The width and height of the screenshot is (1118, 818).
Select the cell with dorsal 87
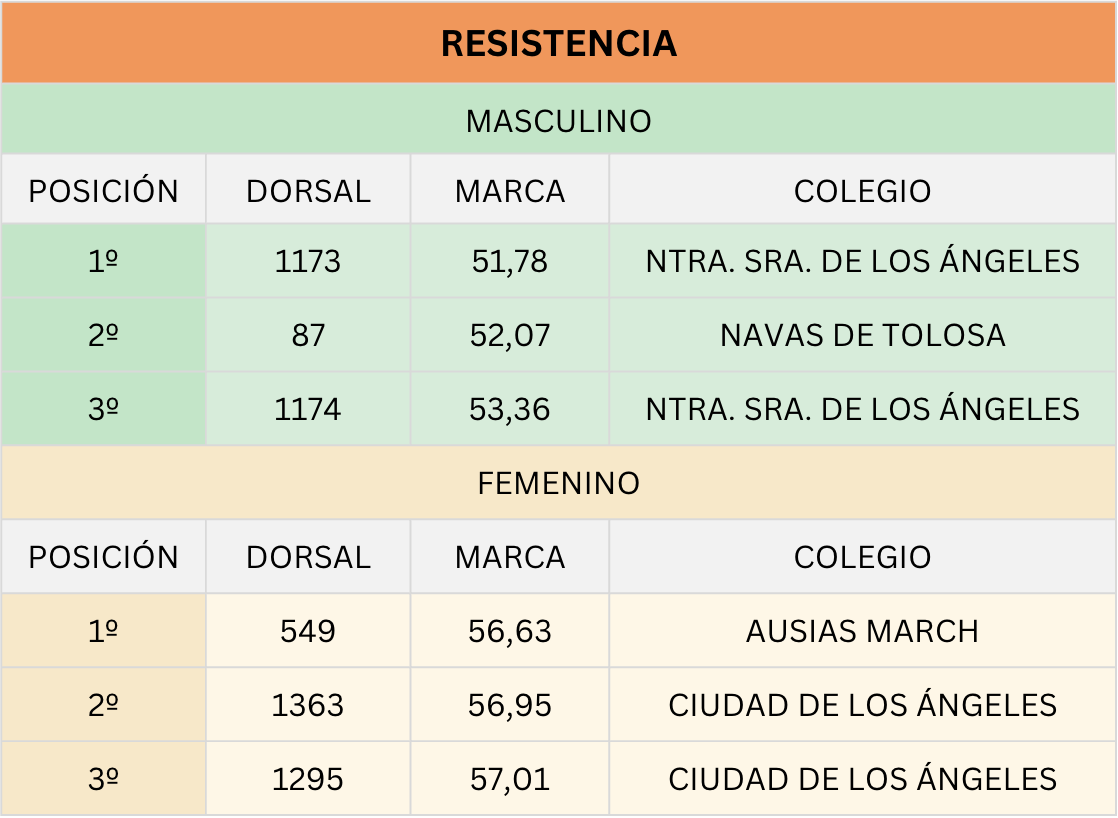[308, 335]
